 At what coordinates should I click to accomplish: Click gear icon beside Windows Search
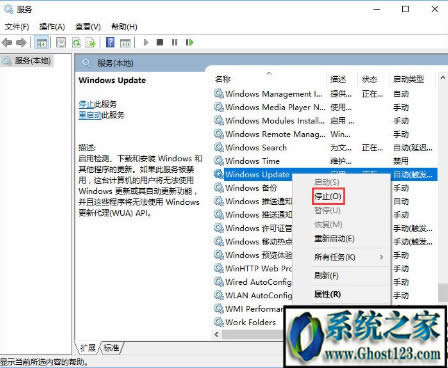[x=219, y=147]
